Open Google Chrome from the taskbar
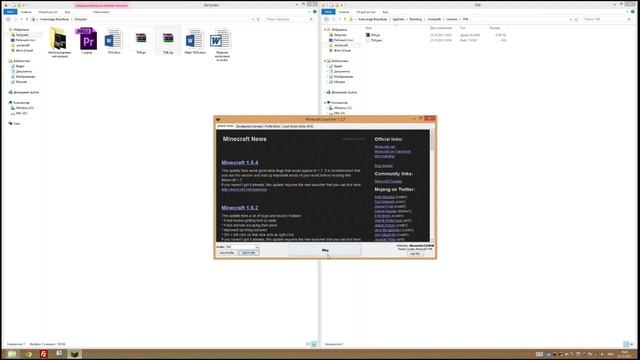The width and height of the screenshot is (640, 360). [x=28, y=354]
